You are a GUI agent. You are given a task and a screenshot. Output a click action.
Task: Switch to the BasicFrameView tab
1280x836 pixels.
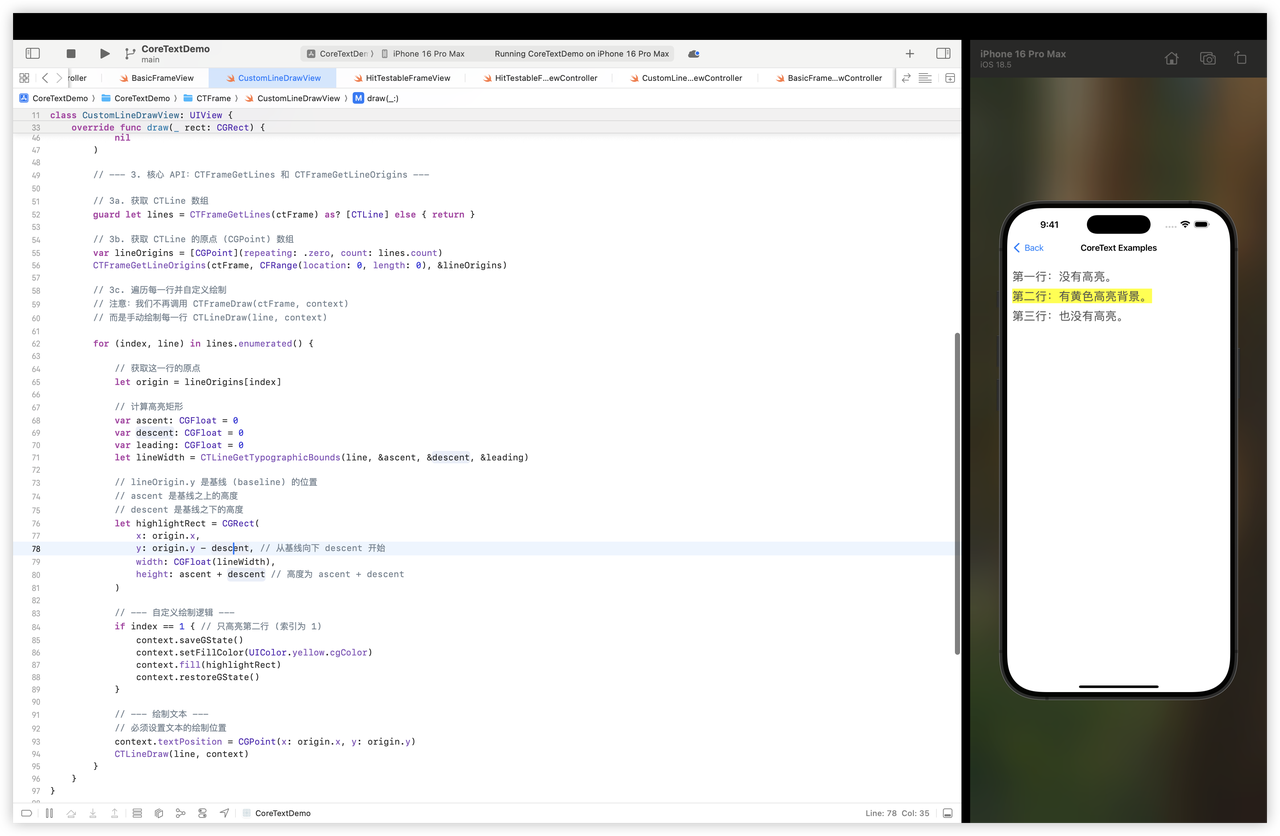(156, 78)
